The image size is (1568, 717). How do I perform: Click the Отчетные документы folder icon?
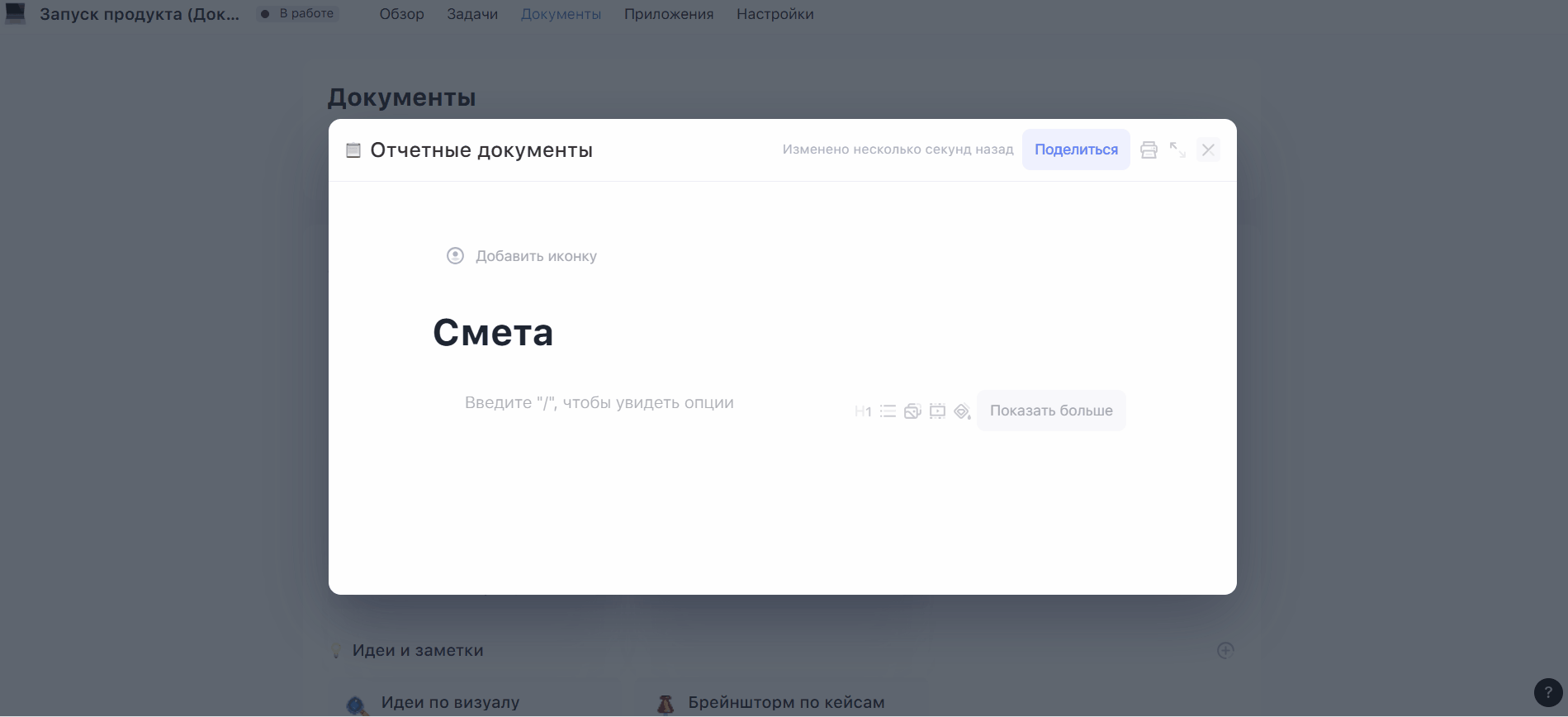[353, 150]
